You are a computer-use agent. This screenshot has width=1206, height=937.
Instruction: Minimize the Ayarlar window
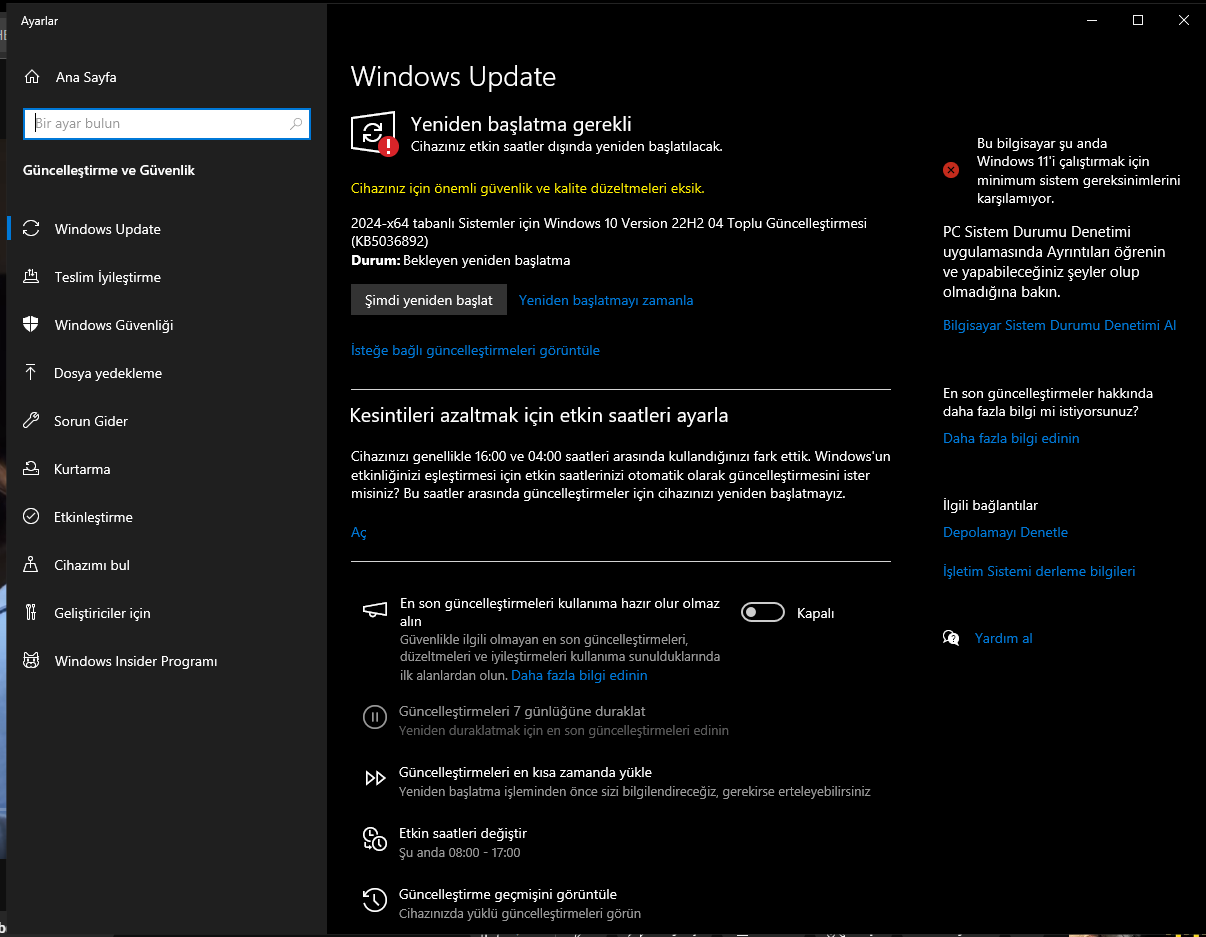[x=1092, y=20]
